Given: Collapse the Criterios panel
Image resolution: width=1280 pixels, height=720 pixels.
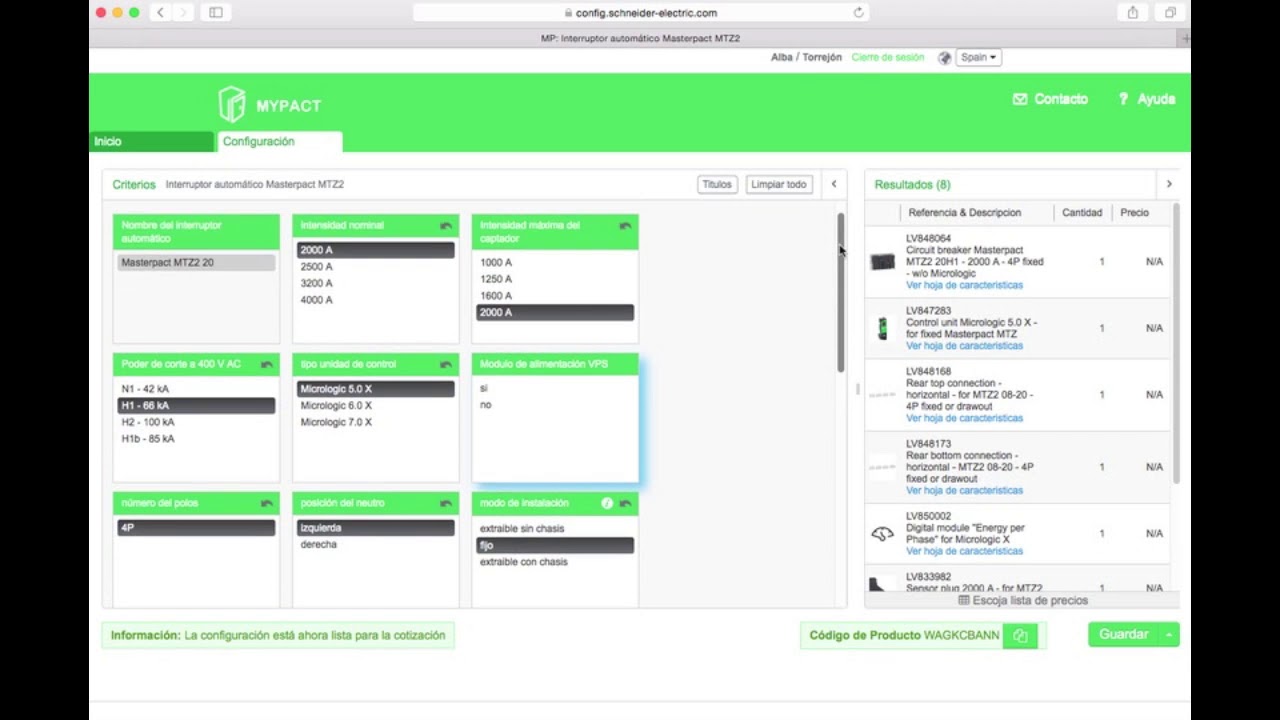Looking at the screenshot, I should (x=834, y=184).
